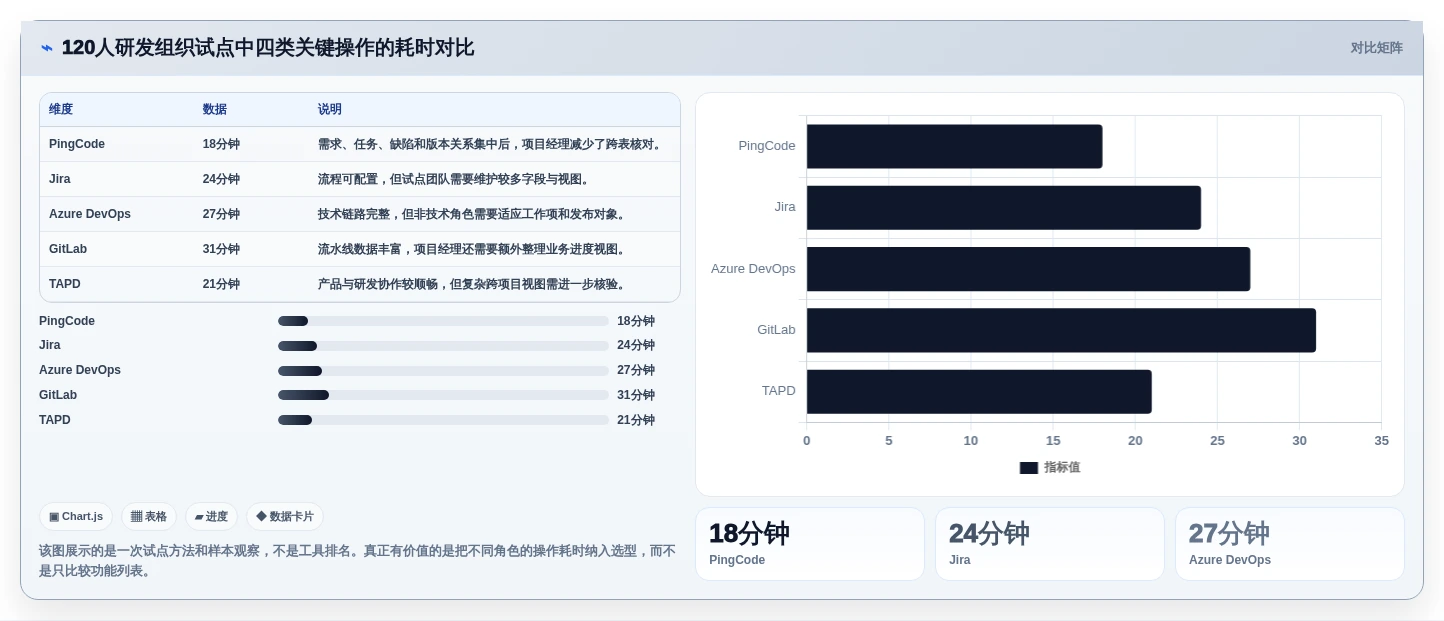Click the 18分钟 cell in the table
The width and height of the screenshot is (1444, 621).
[221, 144]
